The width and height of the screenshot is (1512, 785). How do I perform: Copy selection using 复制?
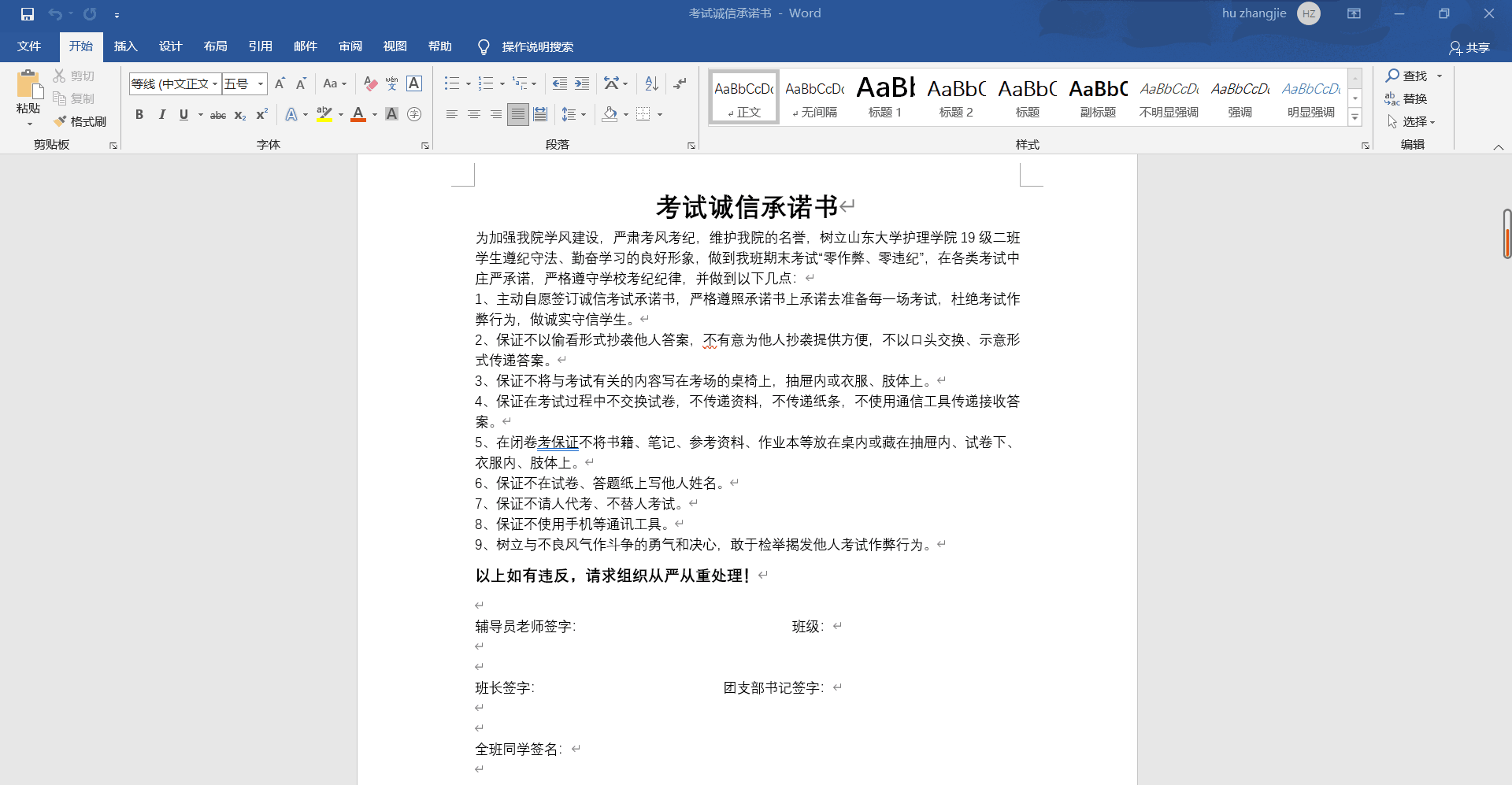(74, 98)
